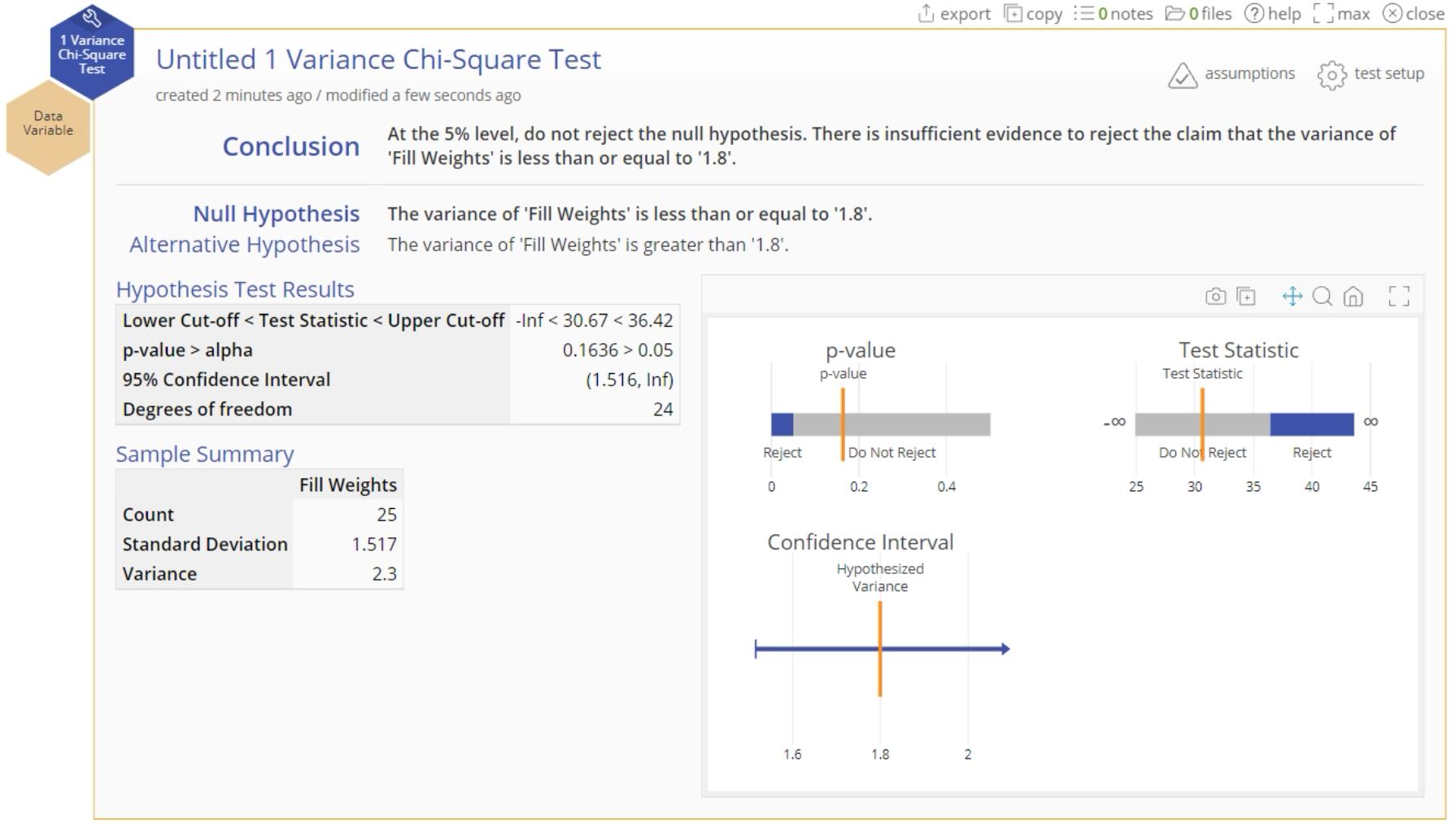Click the Hypothesized Variance marker on confidence interval
Viewport: 1456px width, 826px height.
[880, 649]
